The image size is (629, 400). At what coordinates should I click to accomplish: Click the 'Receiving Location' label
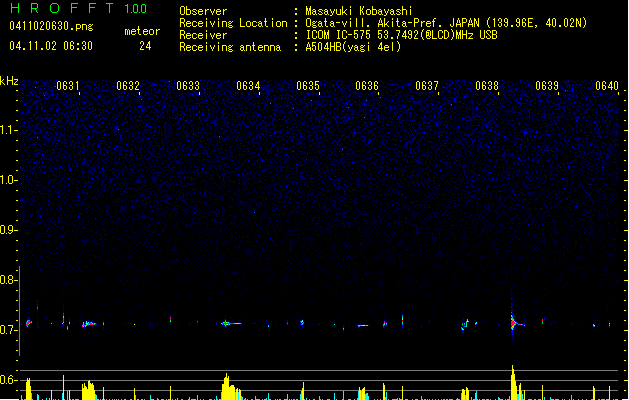click(x=233, y=23)
